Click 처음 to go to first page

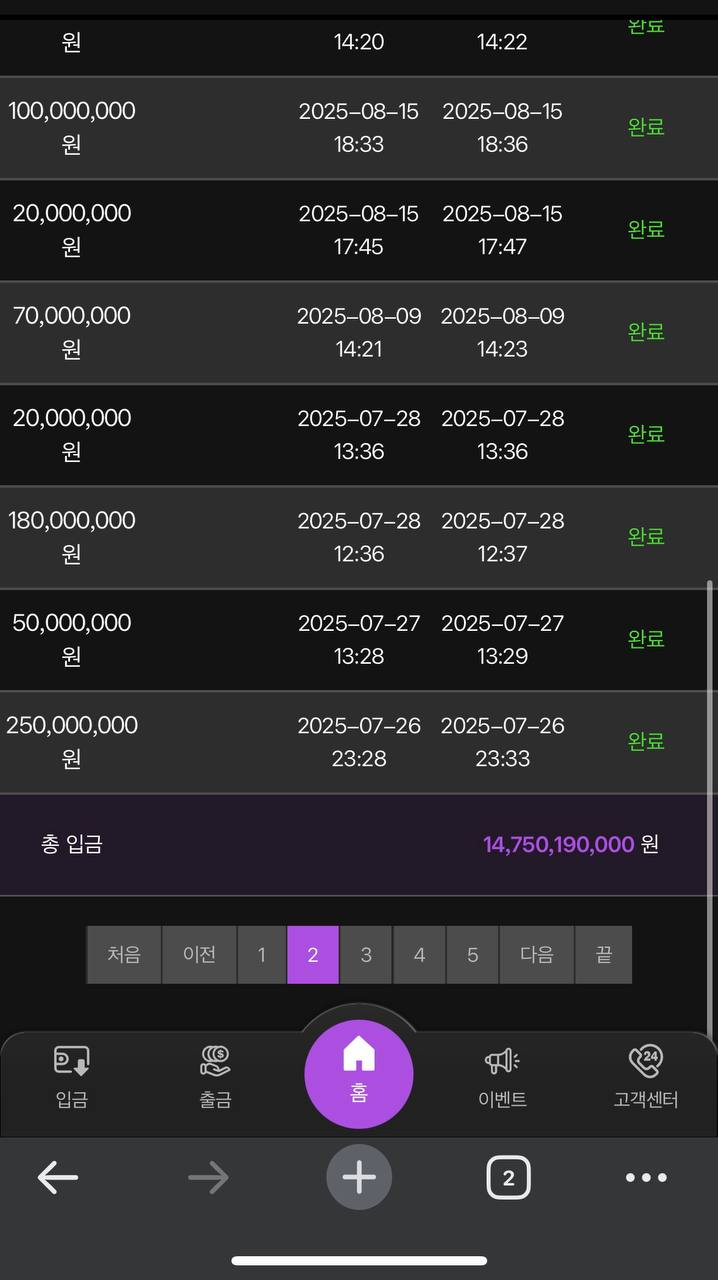124,955
